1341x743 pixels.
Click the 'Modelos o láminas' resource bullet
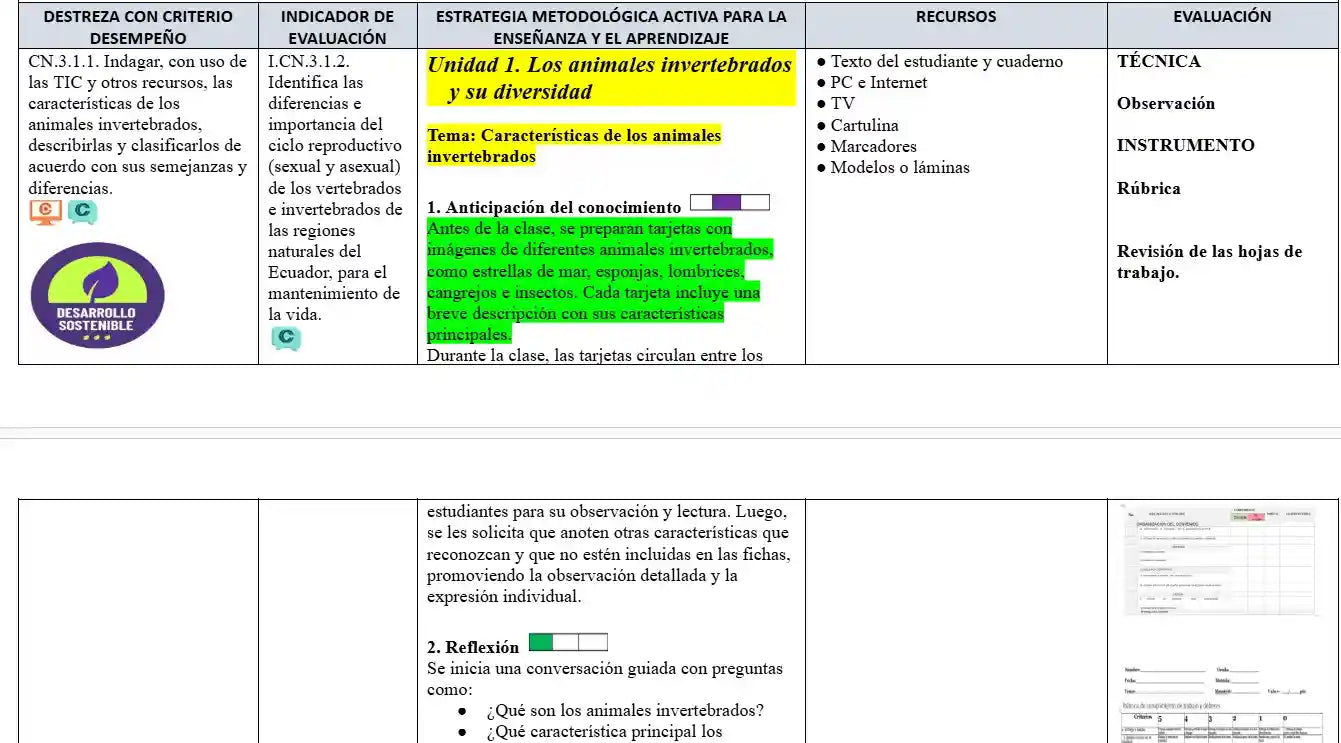899,168
